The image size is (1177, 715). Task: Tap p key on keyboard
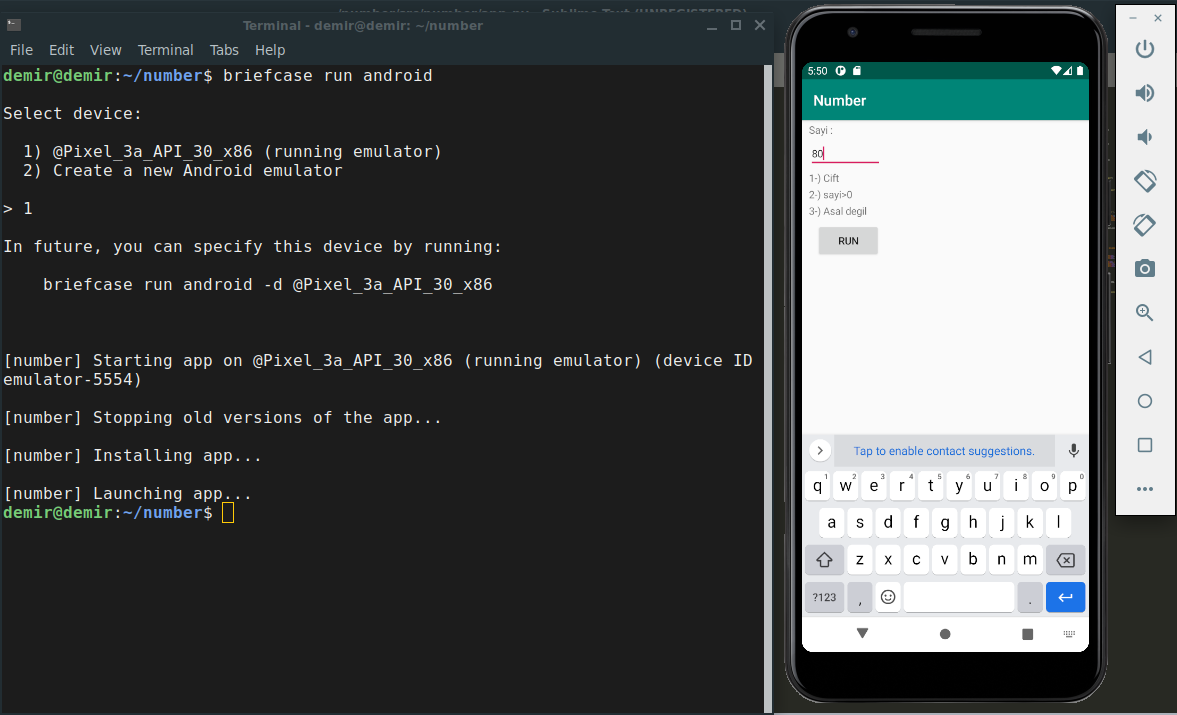1073,485
